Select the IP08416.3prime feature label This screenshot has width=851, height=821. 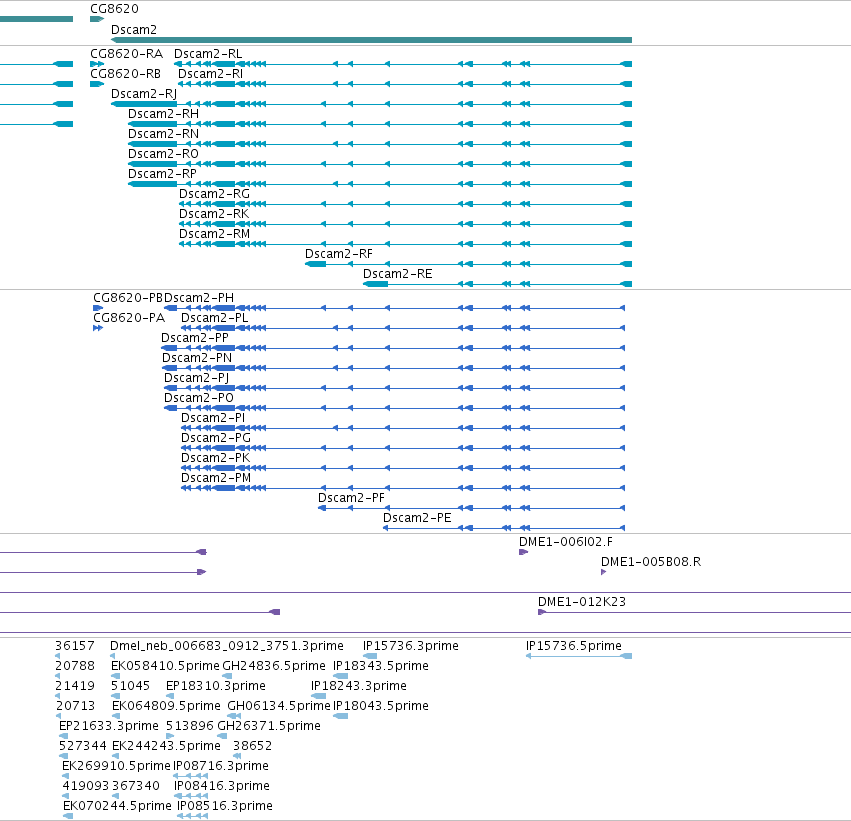pos(222,786)
